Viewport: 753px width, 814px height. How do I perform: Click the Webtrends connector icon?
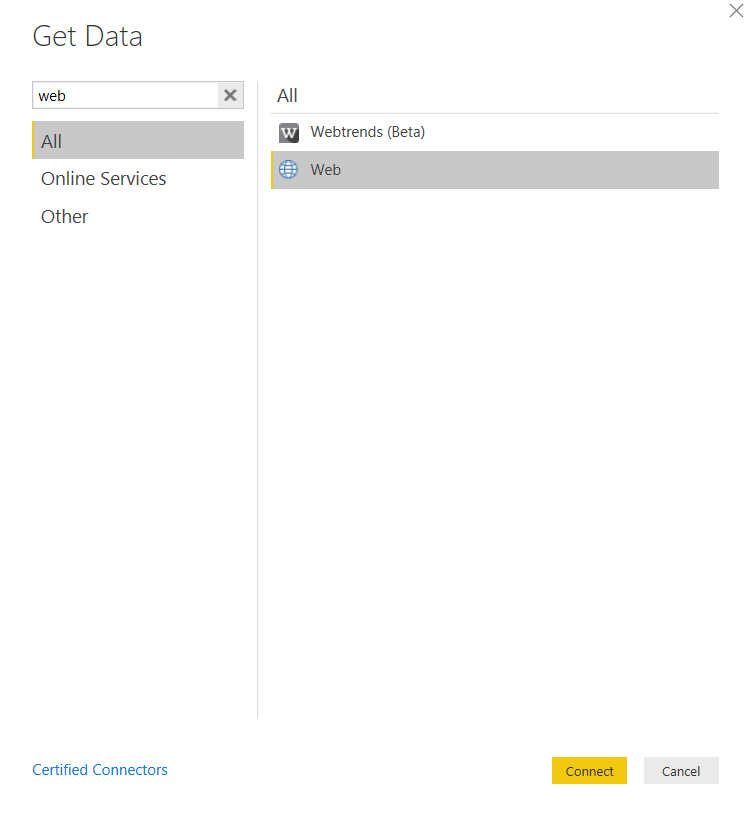pyautogui.click(x=289, y=133)
